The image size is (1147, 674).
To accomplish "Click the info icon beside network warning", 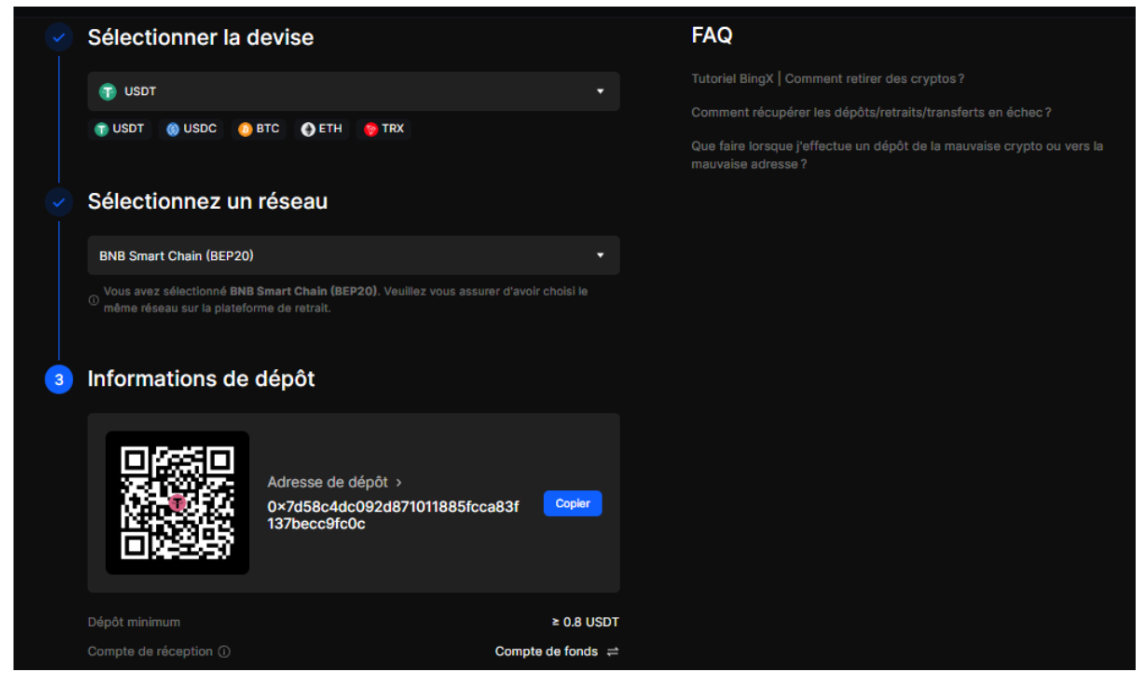I will pos(94,300).
